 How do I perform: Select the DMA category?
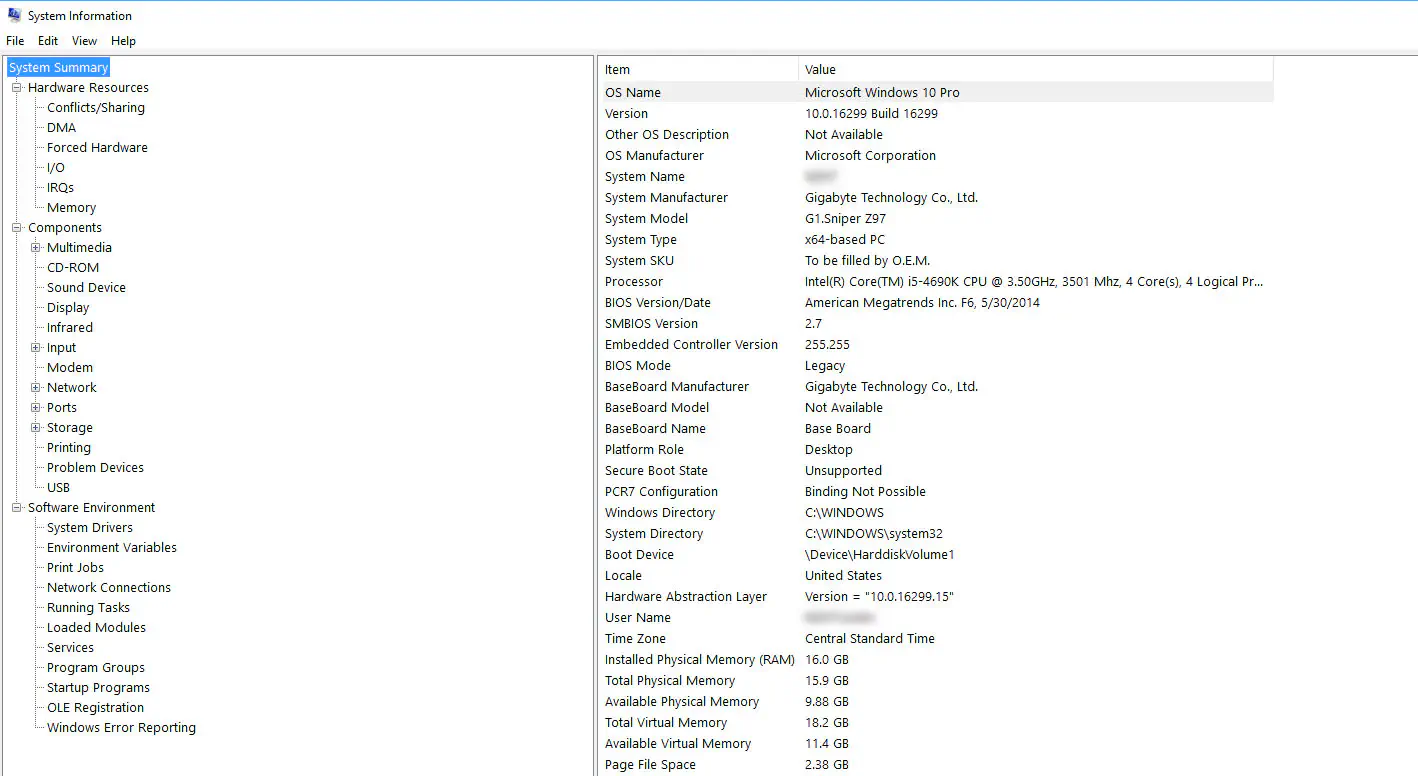pos(61,127)
